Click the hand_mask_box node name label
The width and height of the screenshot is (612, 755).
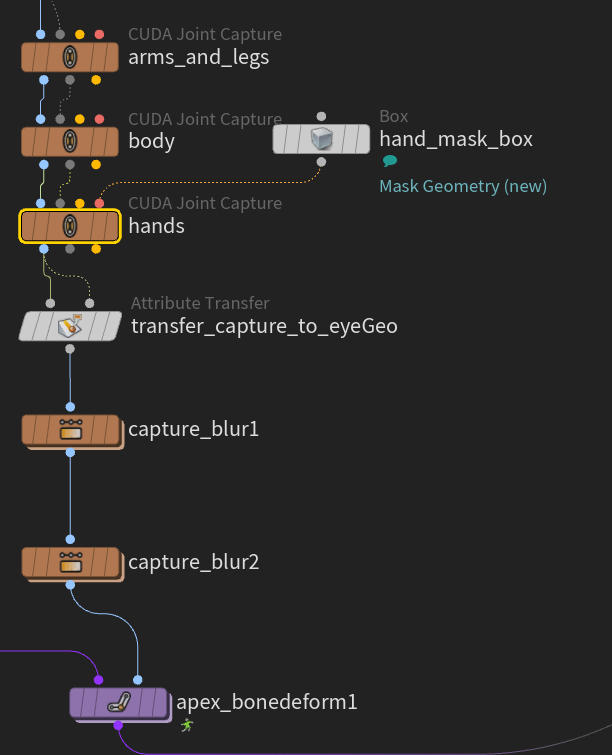(x=456, y=139)
